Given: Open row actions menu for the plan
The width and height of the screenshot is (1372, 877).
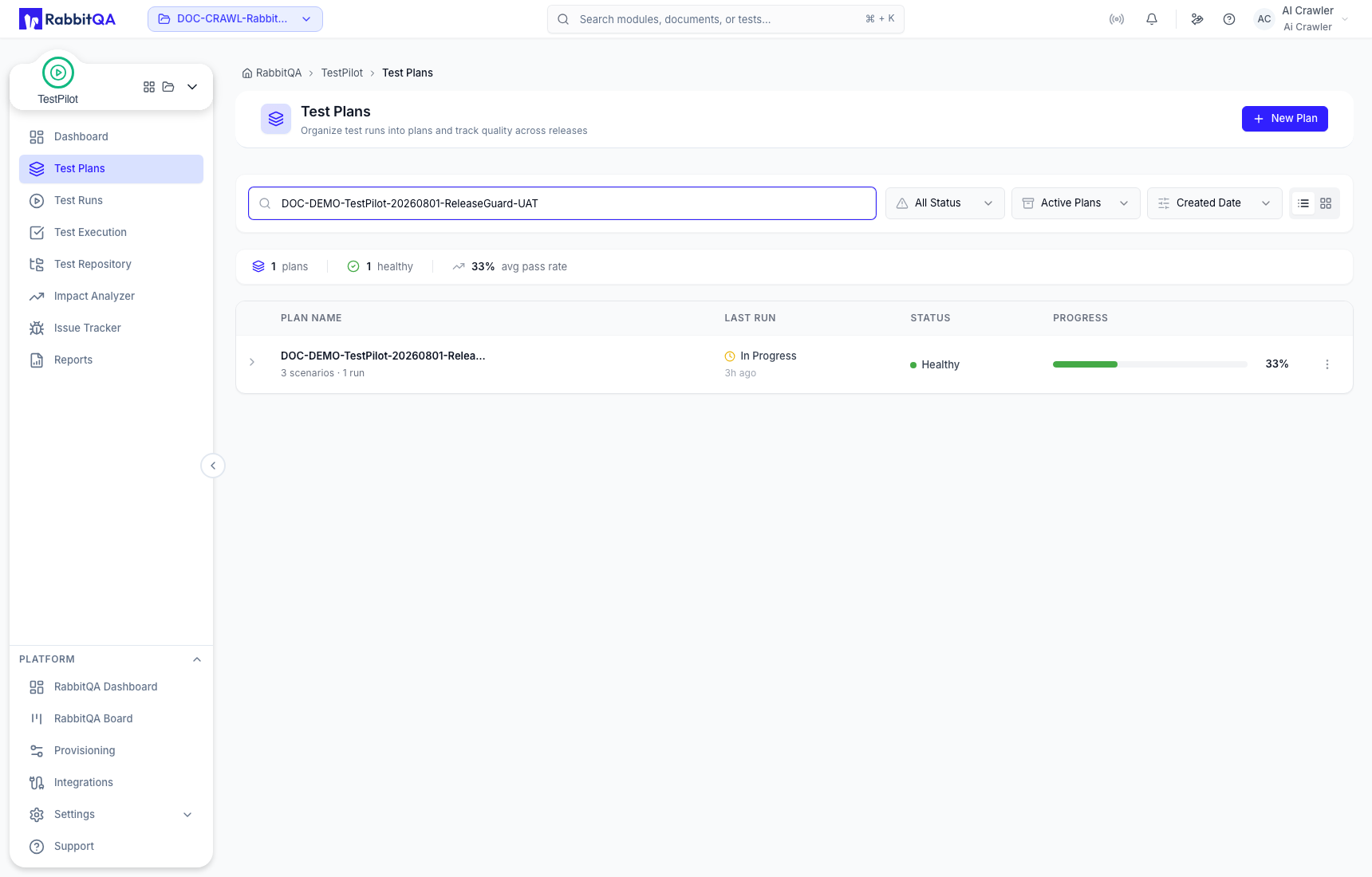Looking at the screenshot, I should coord(1327,364).
